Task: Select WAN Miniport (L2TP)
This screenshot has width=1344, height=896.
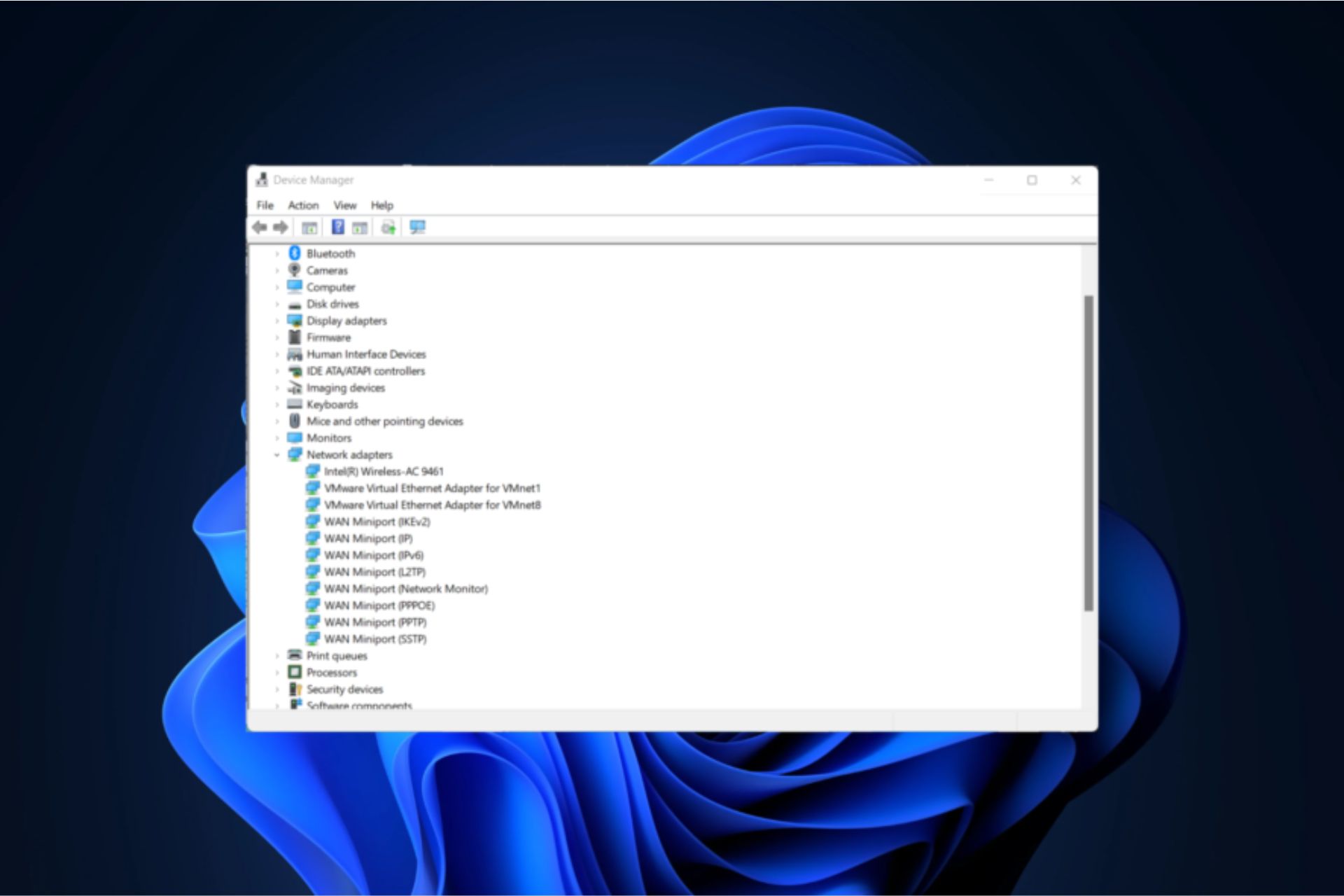Action: pyautogui.click(x=374, y=573)
